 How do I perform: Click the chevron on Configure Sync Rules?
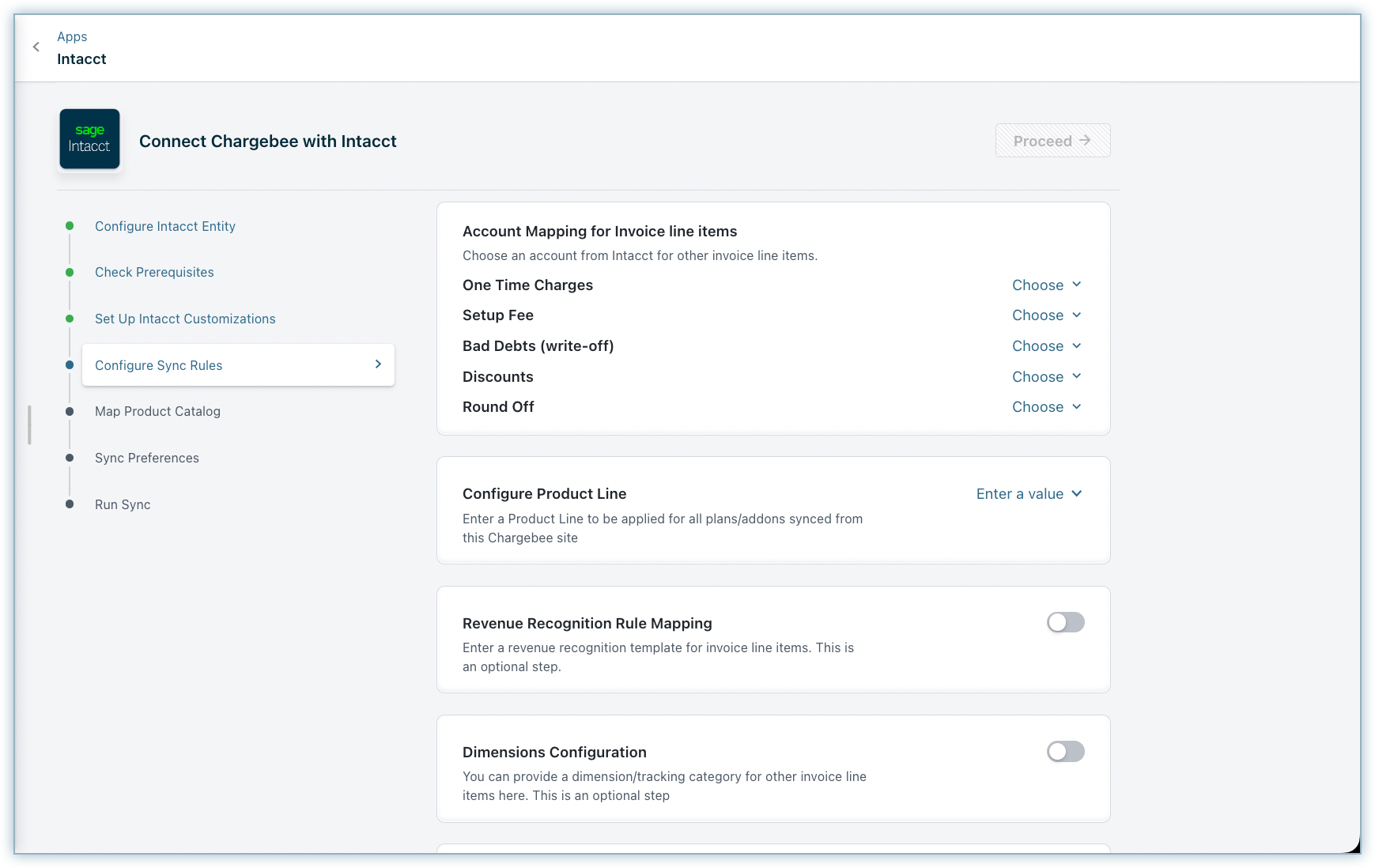tap(378, 364)
